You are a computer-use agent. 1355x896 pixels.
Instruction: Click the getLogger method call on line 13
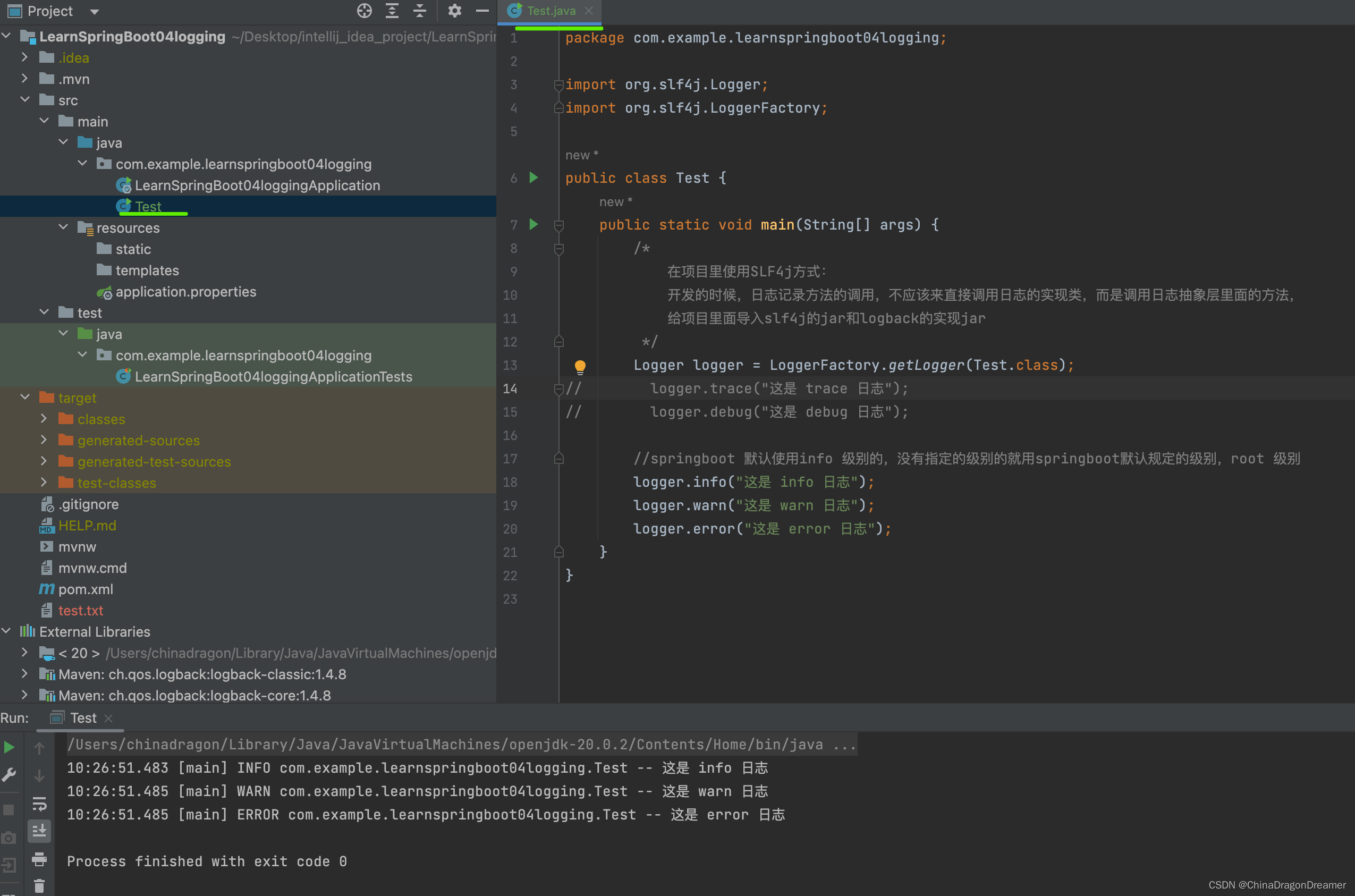926,365
